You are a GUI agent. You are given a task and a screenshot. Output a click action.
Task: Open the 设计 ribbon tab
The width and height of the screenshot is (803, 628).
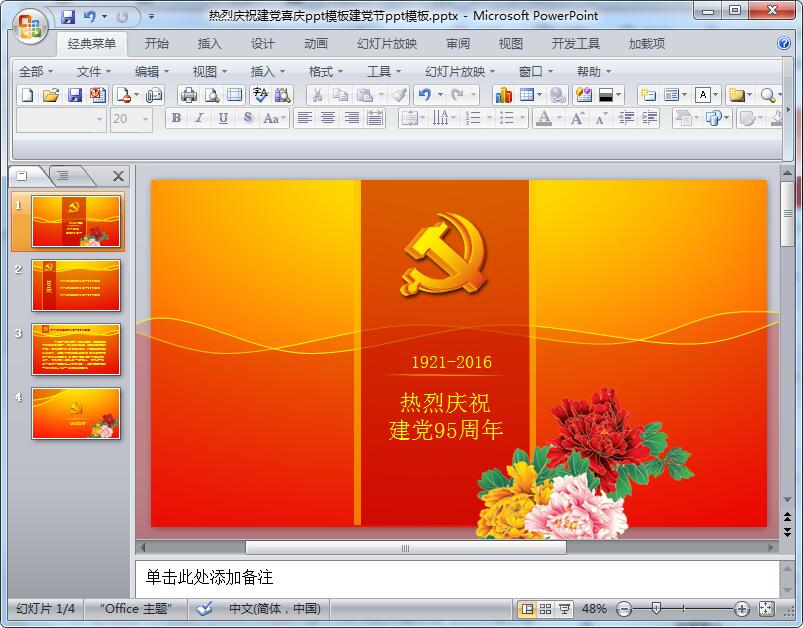click(x=263, y=44)
